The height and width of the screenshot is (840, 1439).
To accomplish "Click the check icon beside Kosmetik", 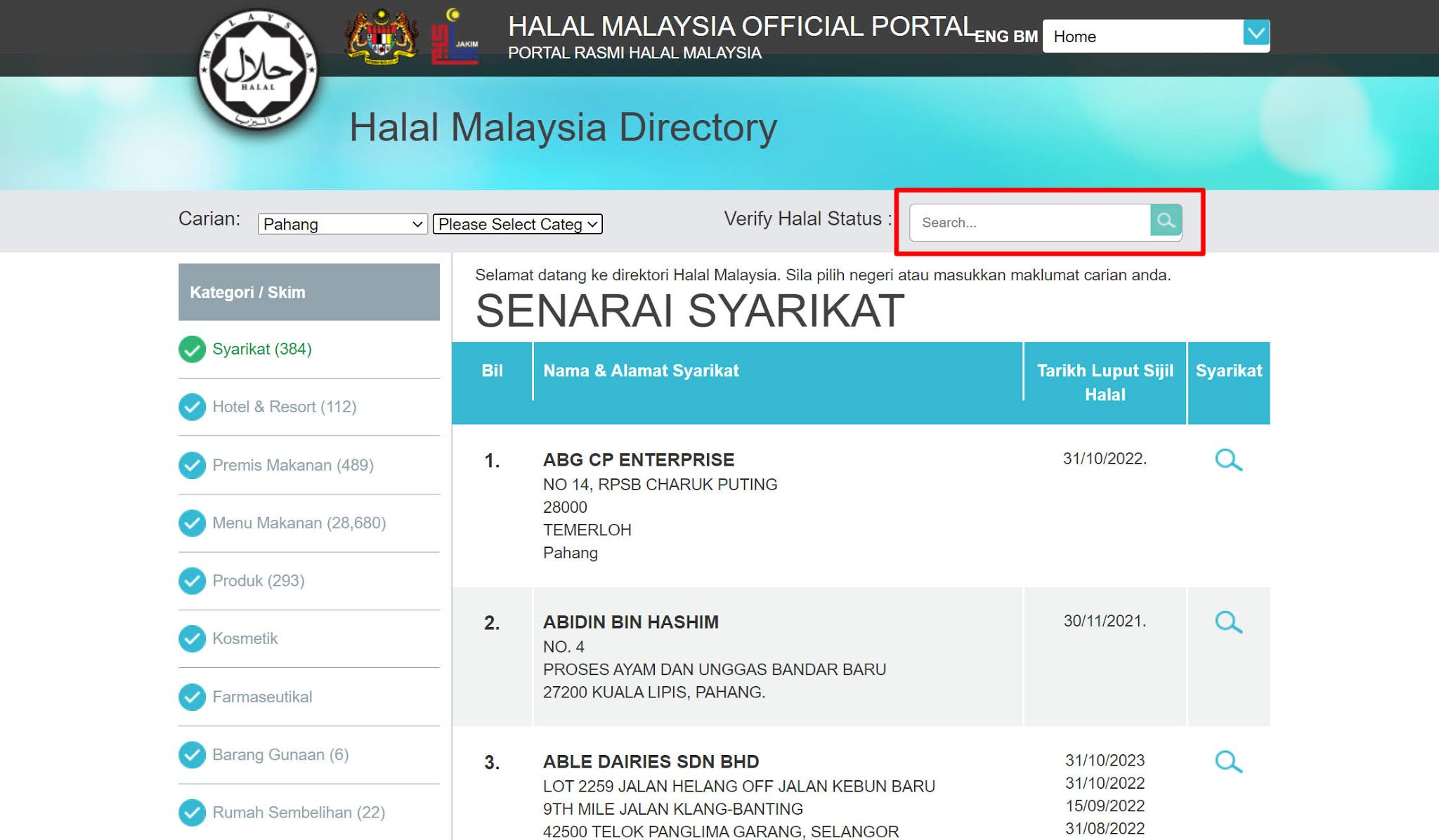I will (x=192, y=638).
